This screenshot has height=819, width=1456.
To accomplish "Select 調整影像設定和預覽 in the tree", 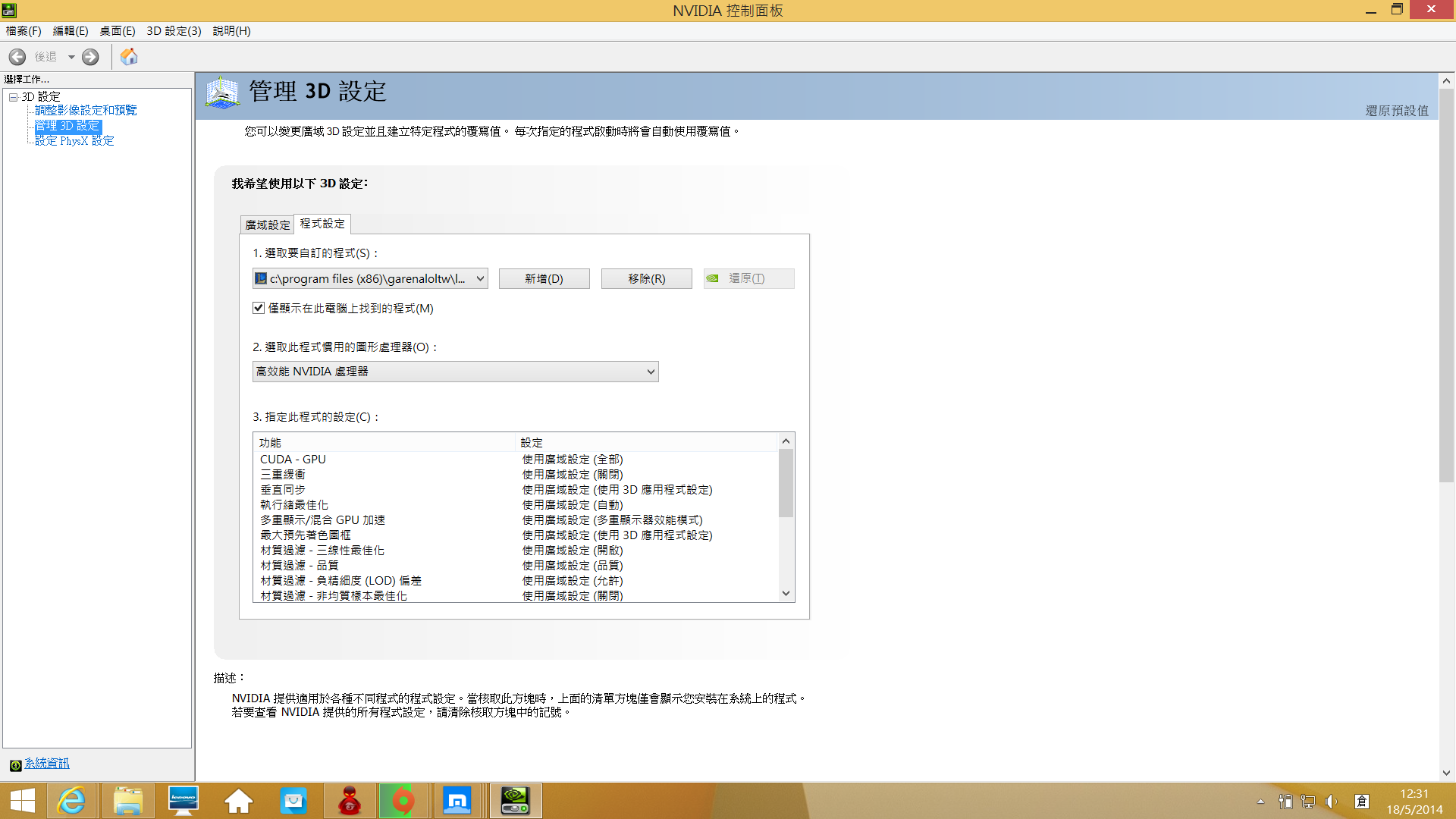I will (86, 111).
